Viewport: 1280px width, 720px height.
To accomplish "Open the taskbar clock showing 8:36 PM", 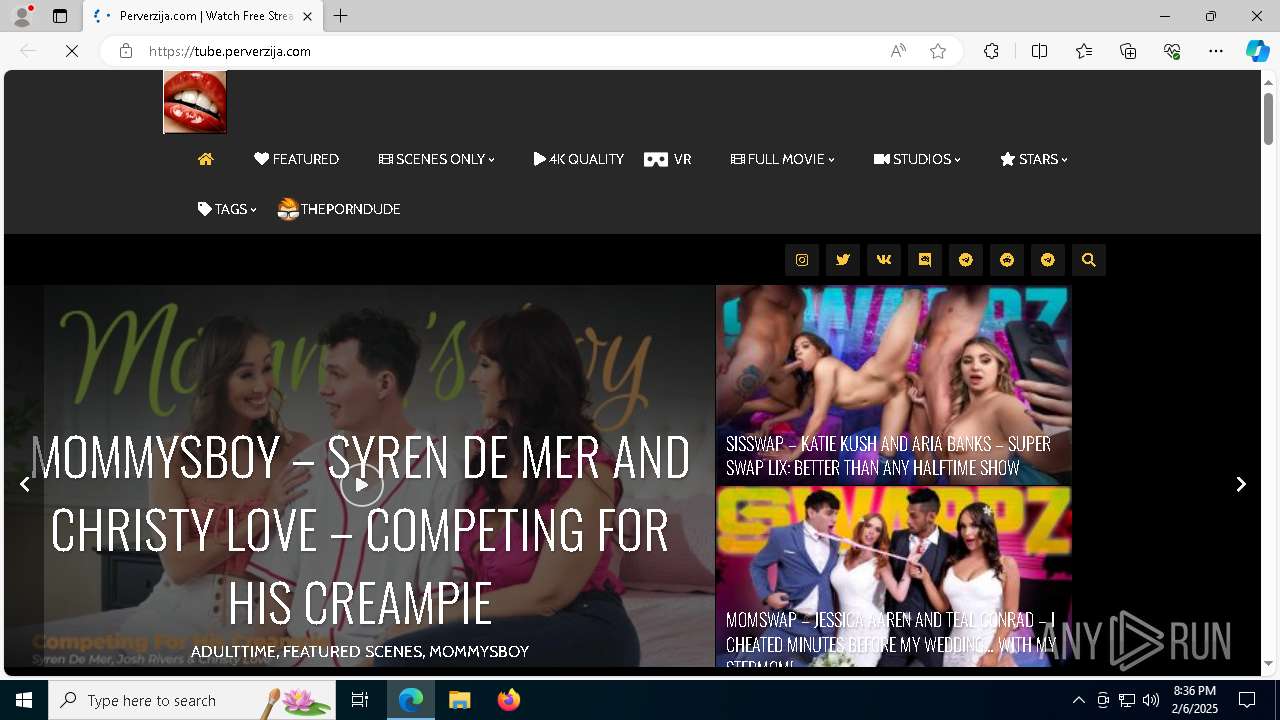I will (1195, 700).
